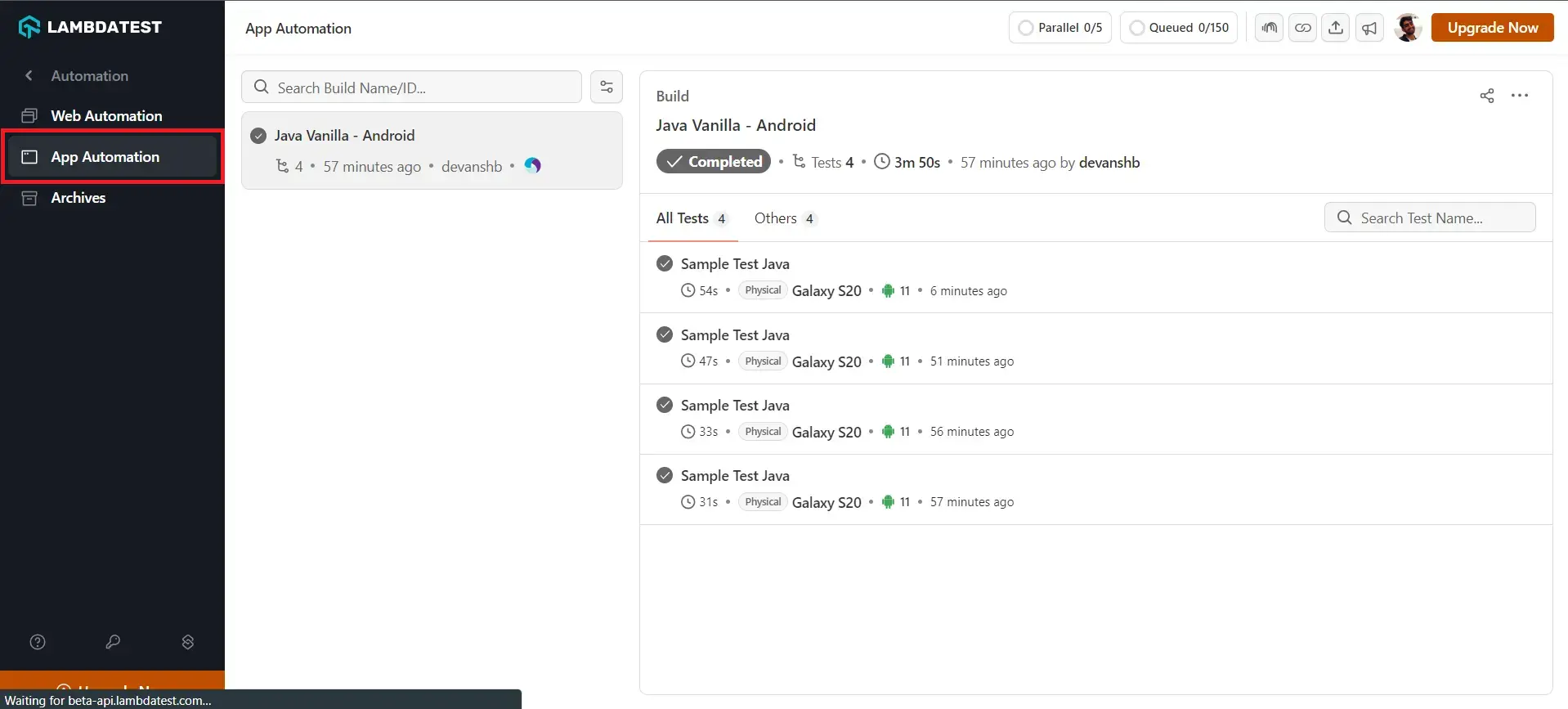Click the integrations icon in sidebar footer

188,642
